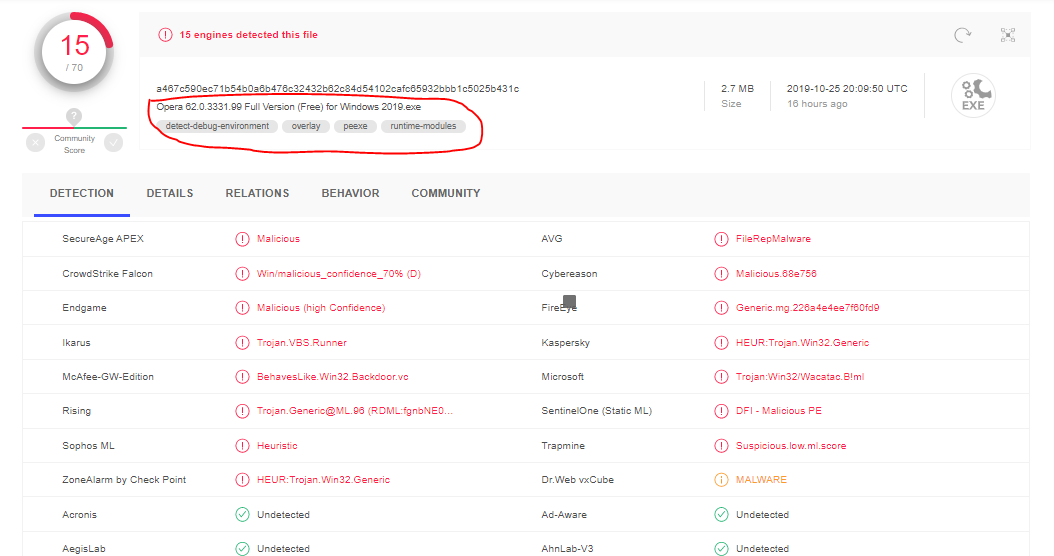Click the Generic.mg.226a4e4ee7f60fd9 result

tap(807, 308)
